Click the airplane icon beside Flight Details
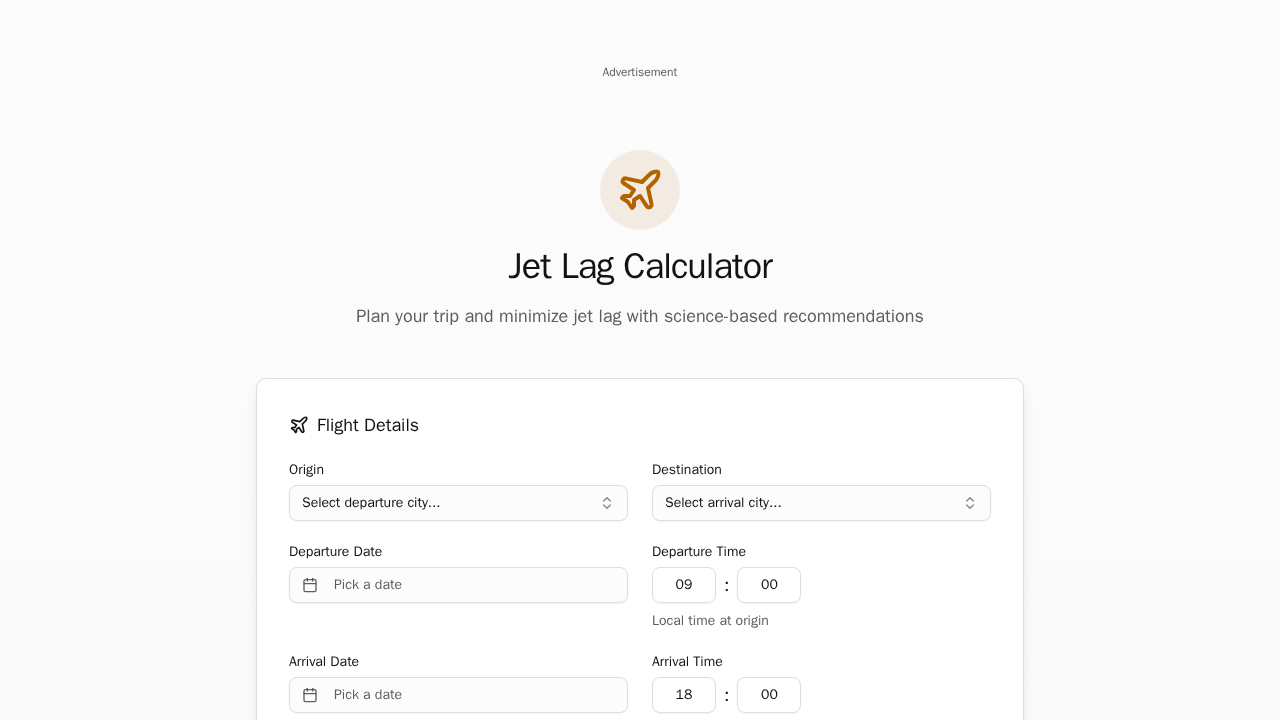The image size is (1280, 720). point(298,424)
